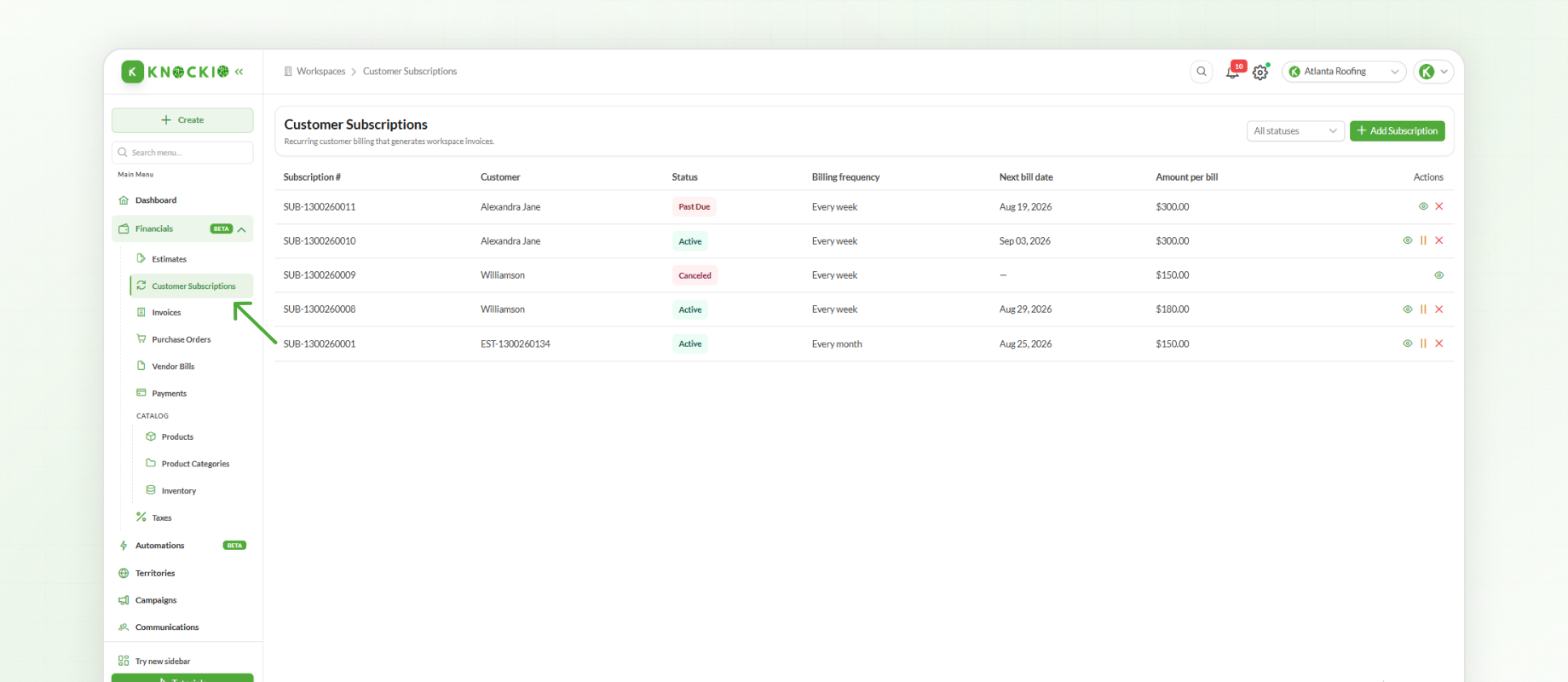Image resolution: width=1568 pixels, height=682 pixels.
Task: Focus the Search menu input field
Action: tap(182, 153)
